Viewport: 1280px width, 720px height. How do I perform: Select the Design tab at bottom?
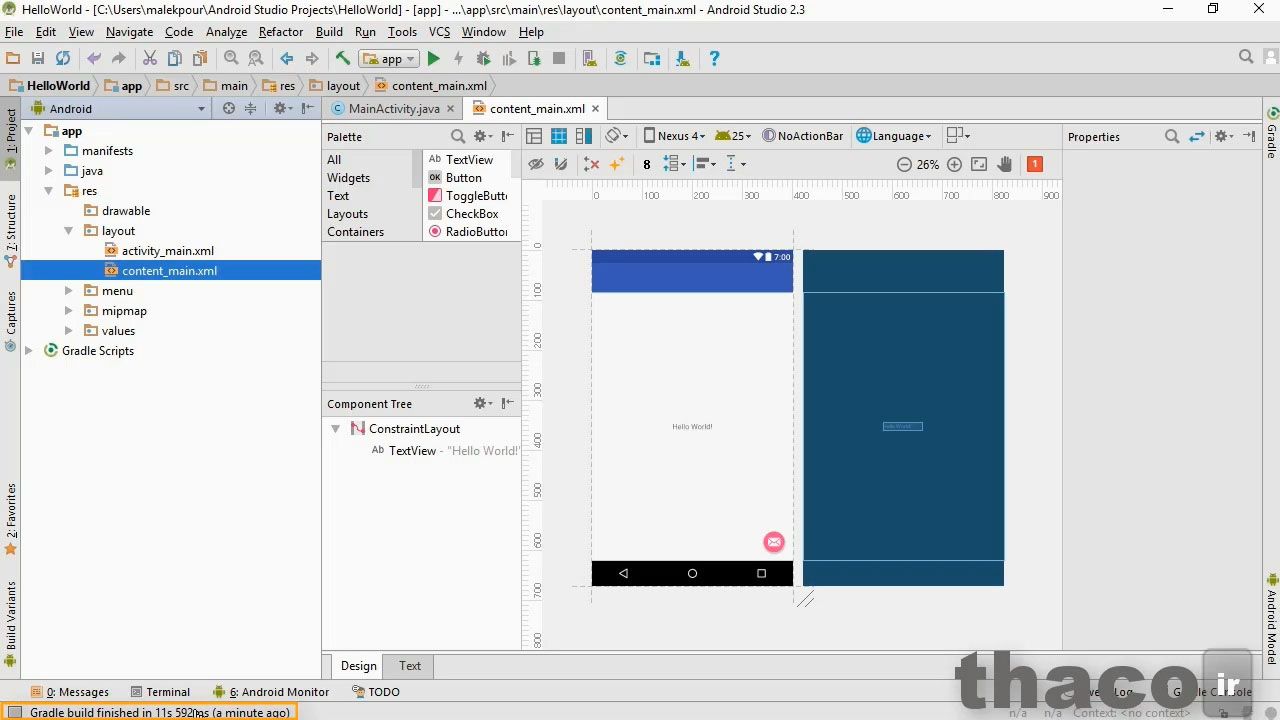point(358,666)
